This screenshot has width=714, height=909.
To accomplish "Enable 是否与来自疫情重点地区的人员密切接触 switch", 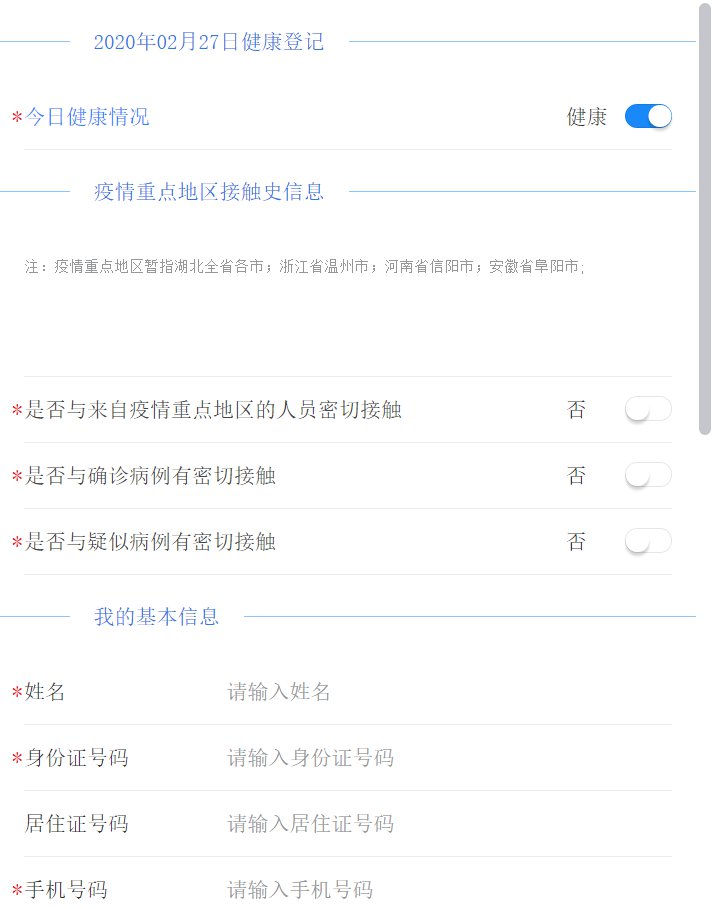I will (x=648, y=409).
